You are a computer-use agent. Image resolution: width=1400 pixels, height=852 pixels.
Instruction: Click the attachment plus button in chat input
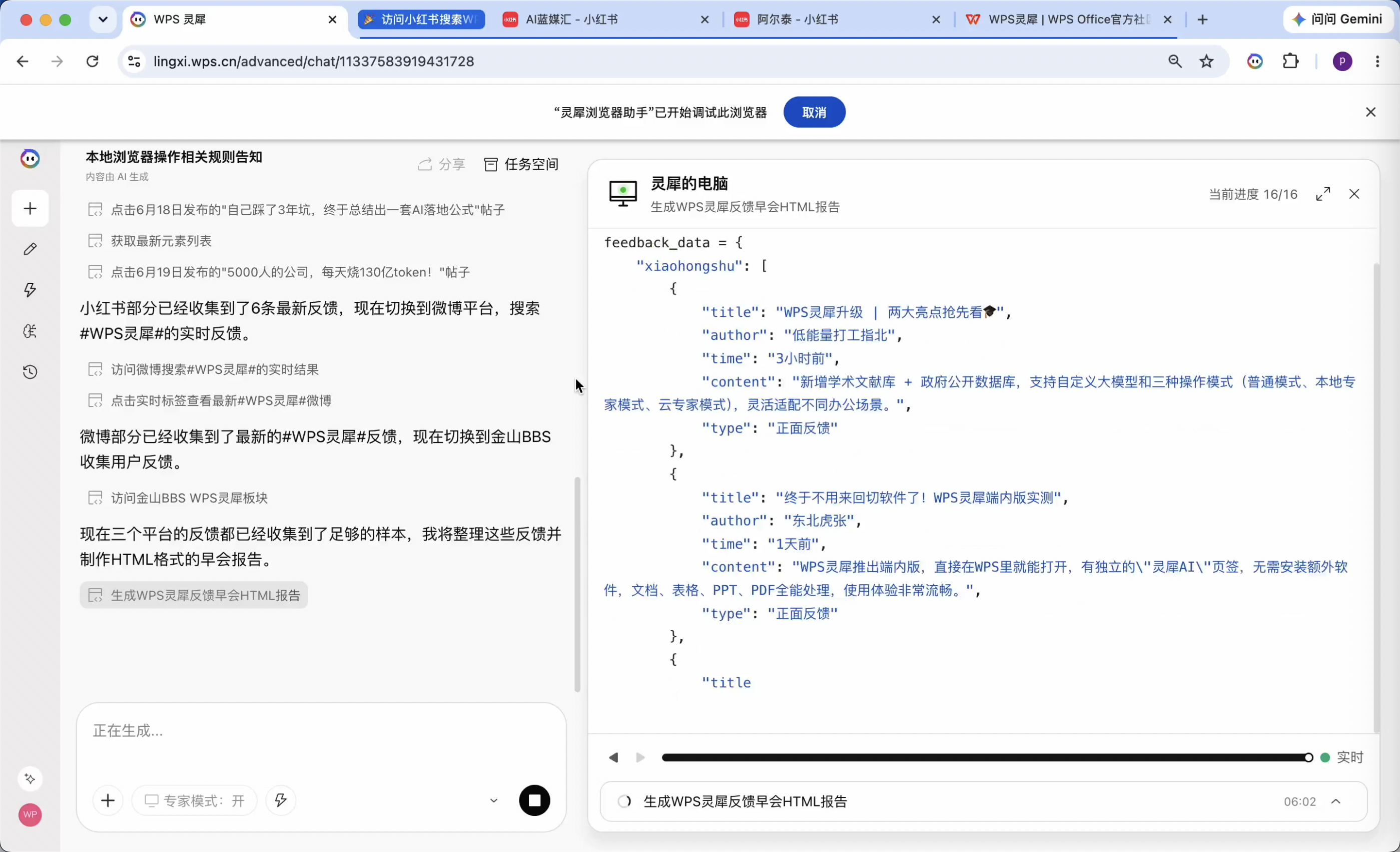108,801
